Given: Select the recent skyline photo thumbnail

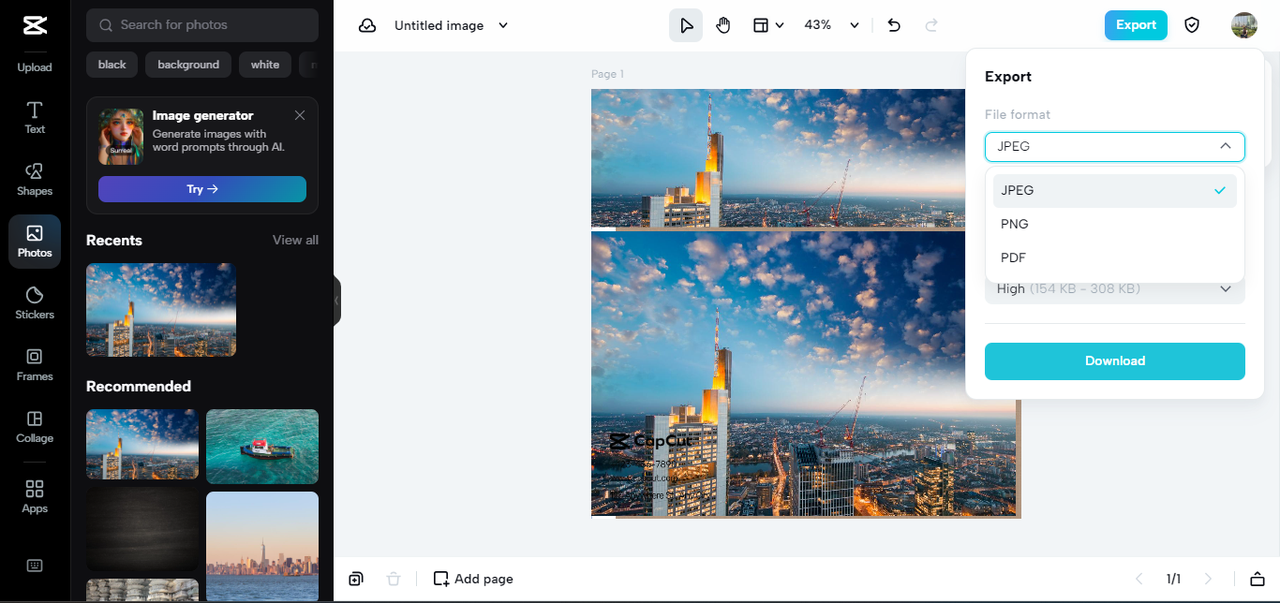Looking at the screenshot, I should click(161, 310).
